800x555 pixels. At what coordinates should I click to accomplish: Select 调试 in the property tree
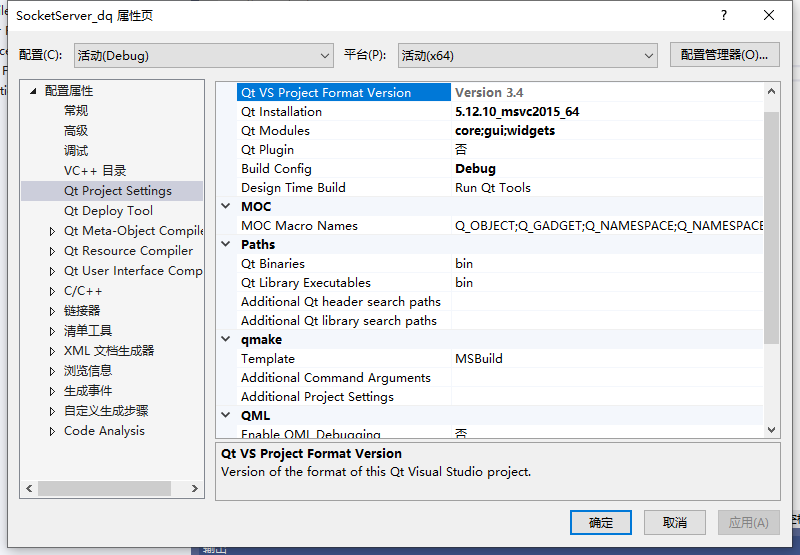76,150
